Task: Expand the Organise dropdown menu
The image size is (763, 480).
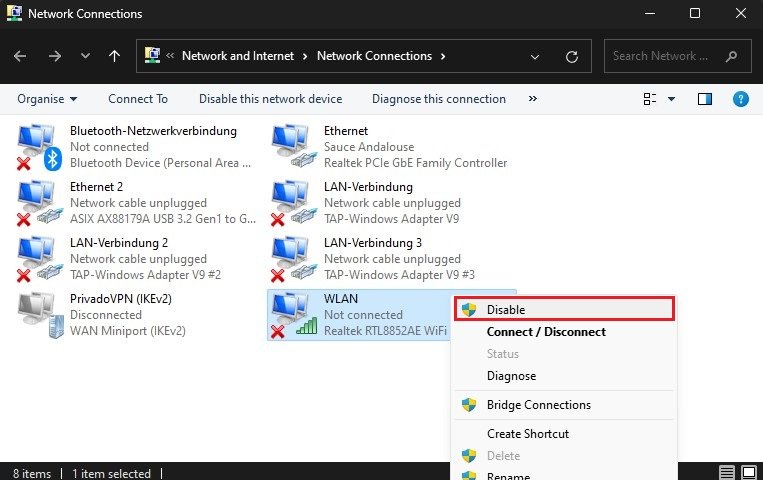Action: (x=47, y=99)
